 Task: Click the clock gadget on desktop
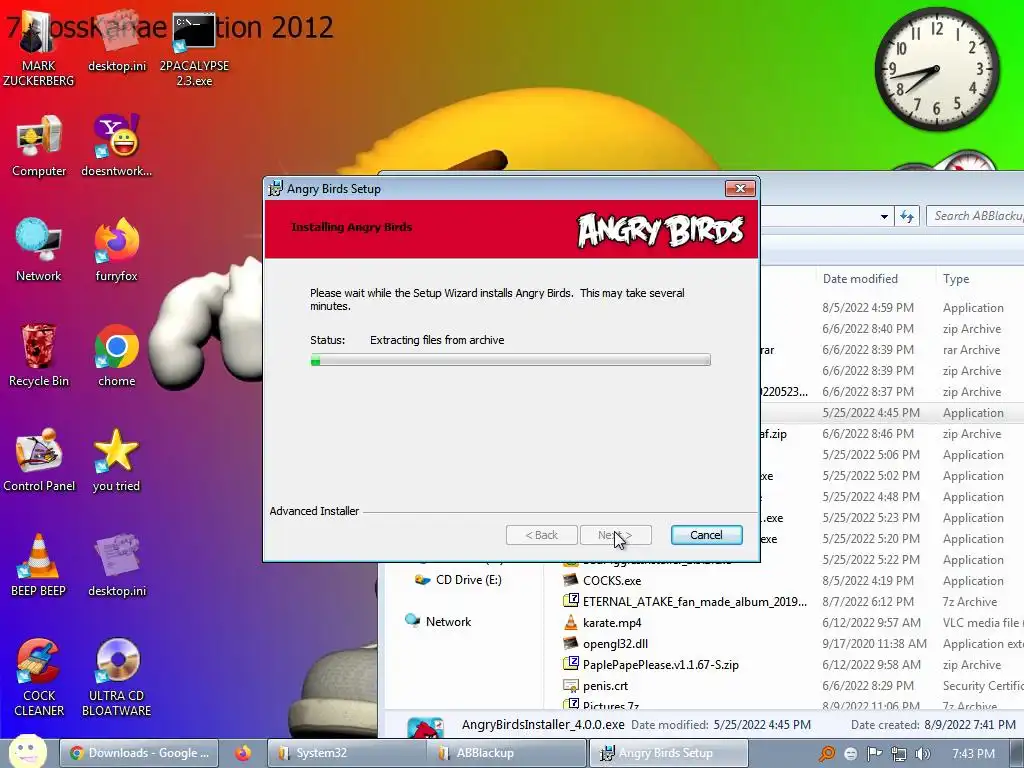click(936, 68)
